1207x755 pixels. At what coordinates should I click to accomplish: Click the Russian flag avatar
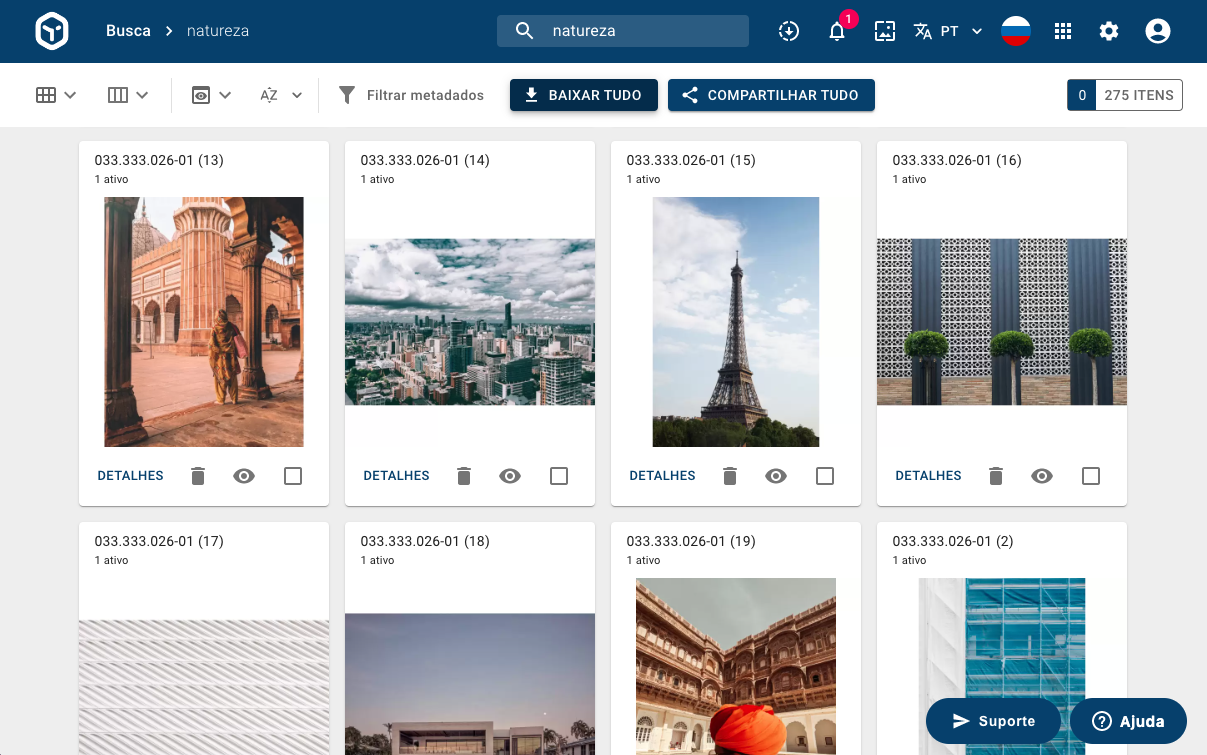[x=1016, y=31]
